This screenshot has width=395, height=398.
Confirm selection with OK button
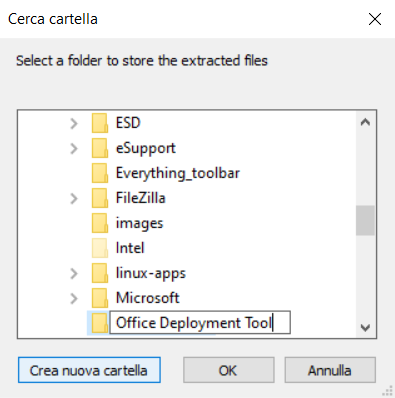coord(229,370)
